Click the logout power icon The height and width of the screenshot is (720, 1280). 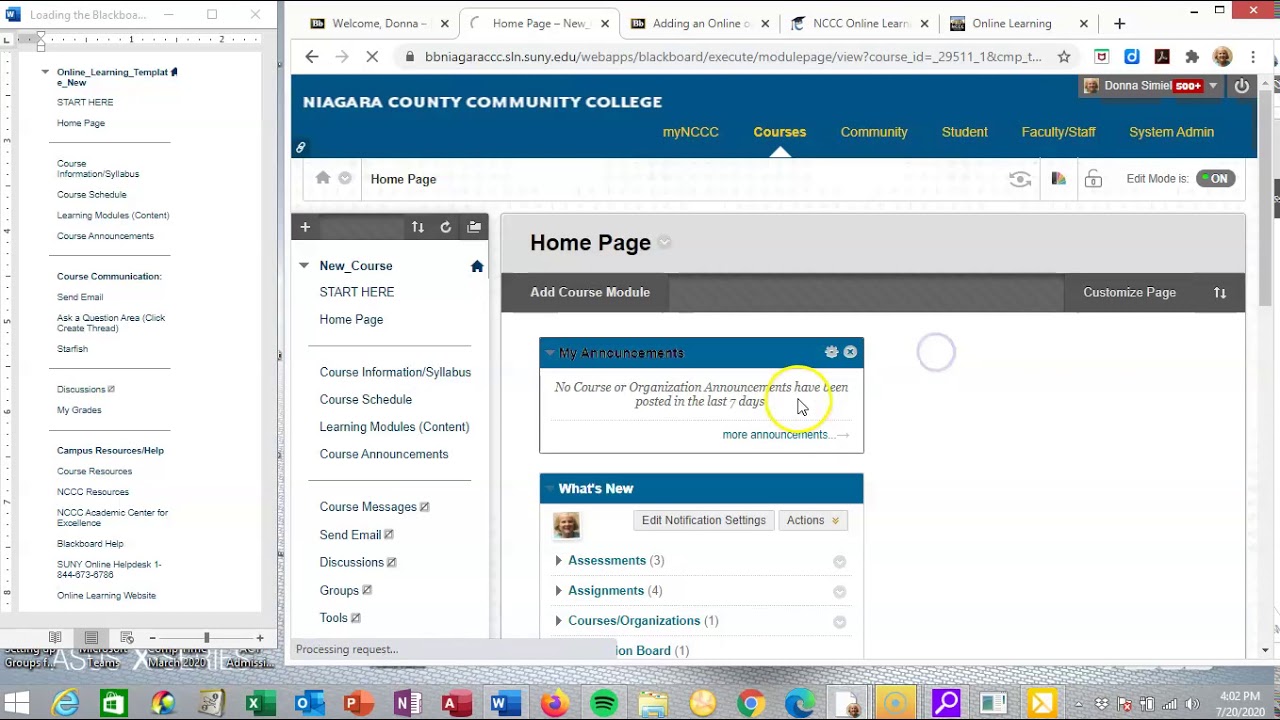pyautogui.click(x=1242, y=86)
